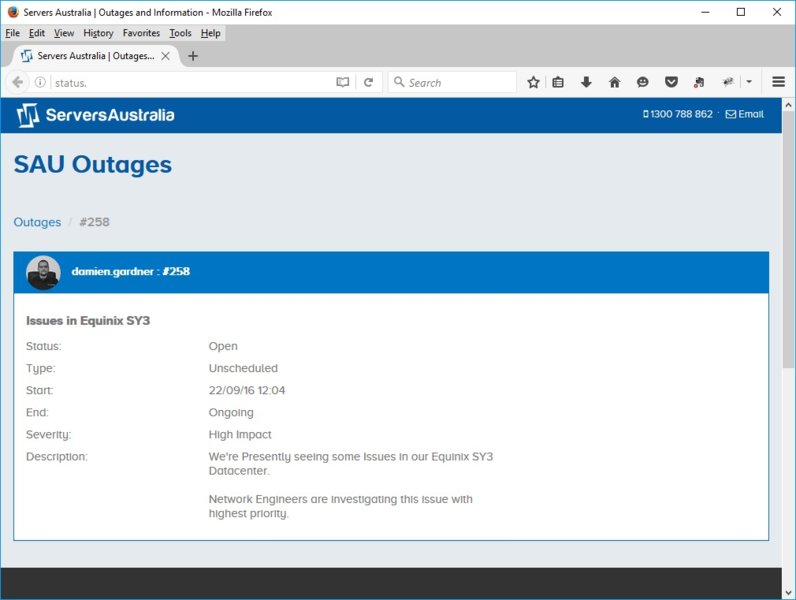Save page to Pocket icon
This screenshot has width=796, height=600.
671,82
